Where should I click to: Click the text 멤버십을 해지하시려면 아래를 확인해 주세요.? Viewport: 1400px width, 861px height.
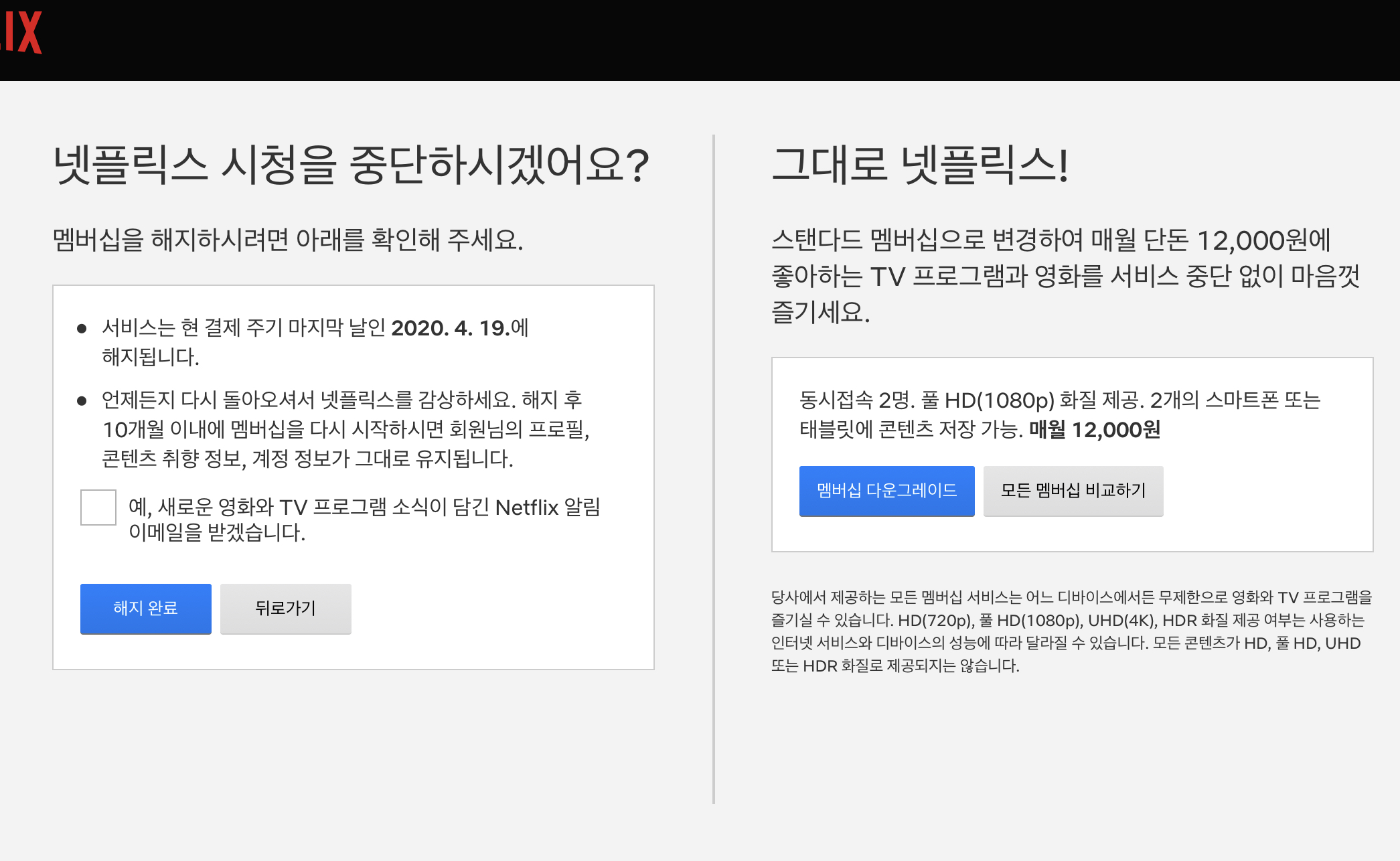coord(289,240)
